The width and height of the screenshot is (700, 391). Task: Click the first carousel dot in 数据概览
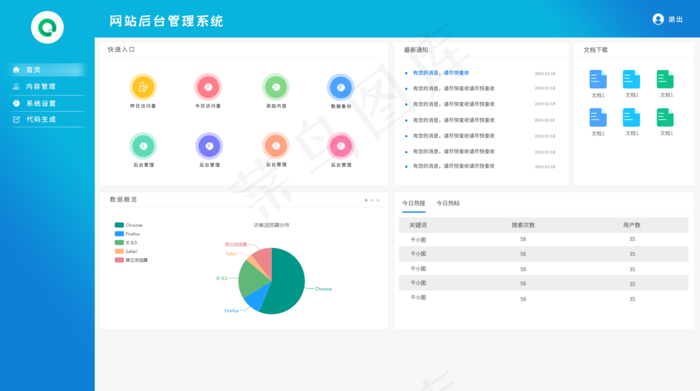[x=366, y=200]
